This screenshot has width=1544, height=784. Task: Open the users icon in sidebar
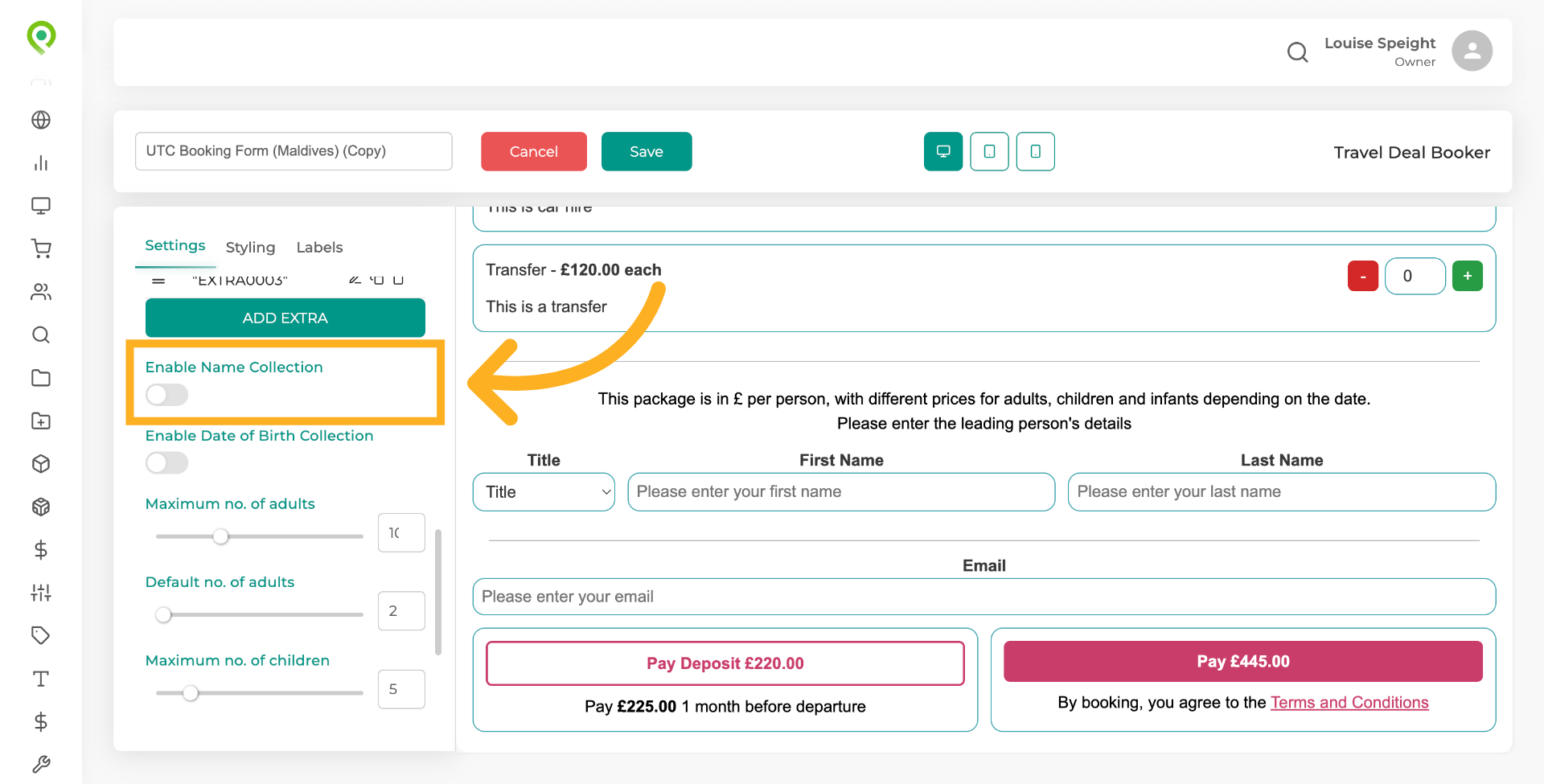(x=41, y=292)
